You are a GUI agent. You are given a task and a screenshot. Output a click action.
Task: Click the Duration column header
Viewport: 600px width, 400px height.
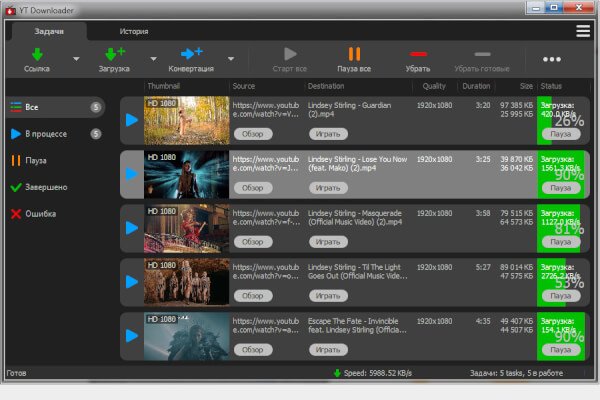476,86
